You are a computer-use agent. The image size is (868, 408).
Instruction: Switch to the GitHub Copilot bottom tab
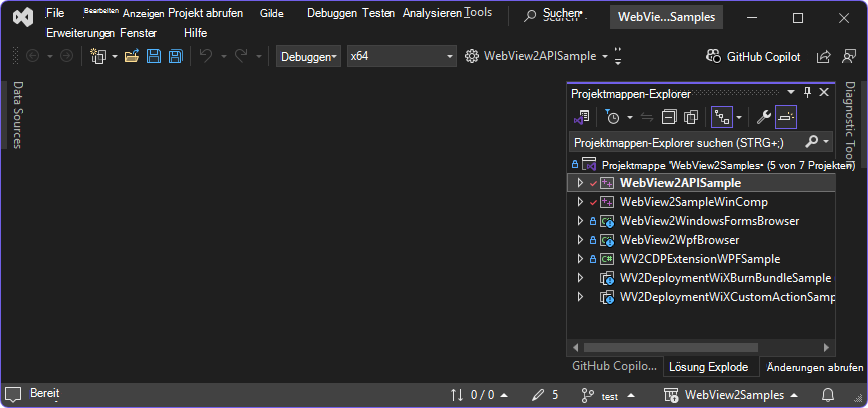coord(614,366)
